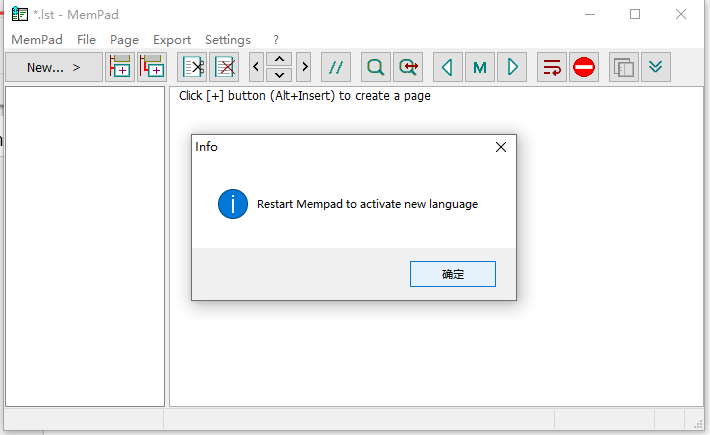Close the Info dialog with X
The width and height of the screenshot is (710, 435).
tap(501, 147)
